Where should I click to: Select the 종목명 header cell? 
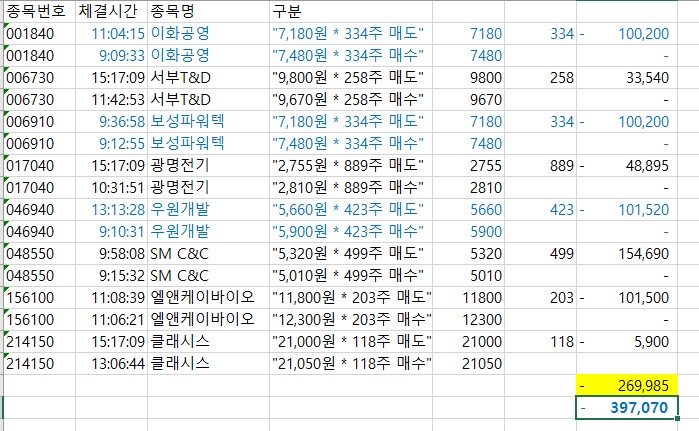pos(208,11)
